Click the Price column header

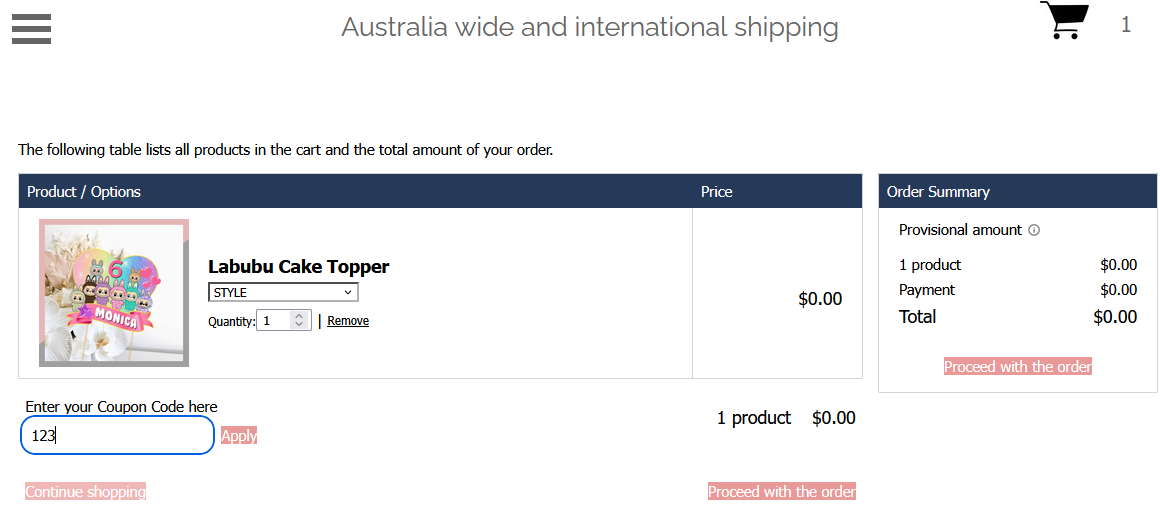pyautogui.click(x=717, y=192)
